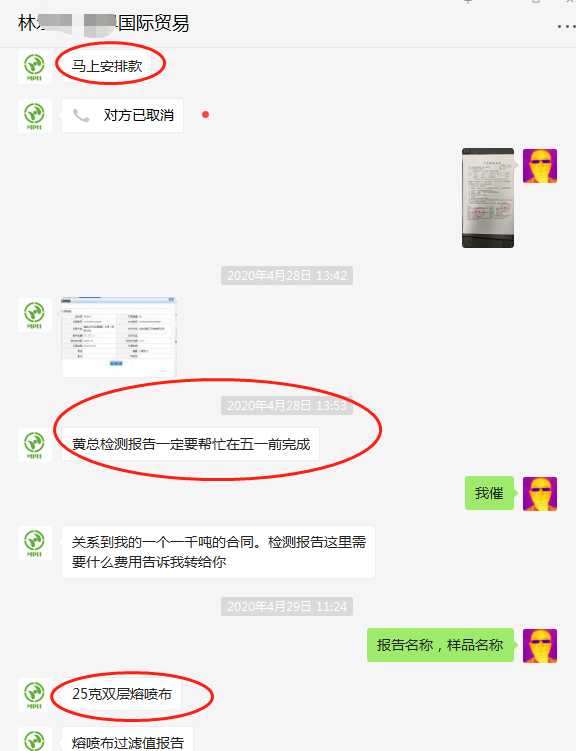The image size is (576, 751).
Task: Click the green 报告名称，样品名称 bubble
Action: coord(440,645)
